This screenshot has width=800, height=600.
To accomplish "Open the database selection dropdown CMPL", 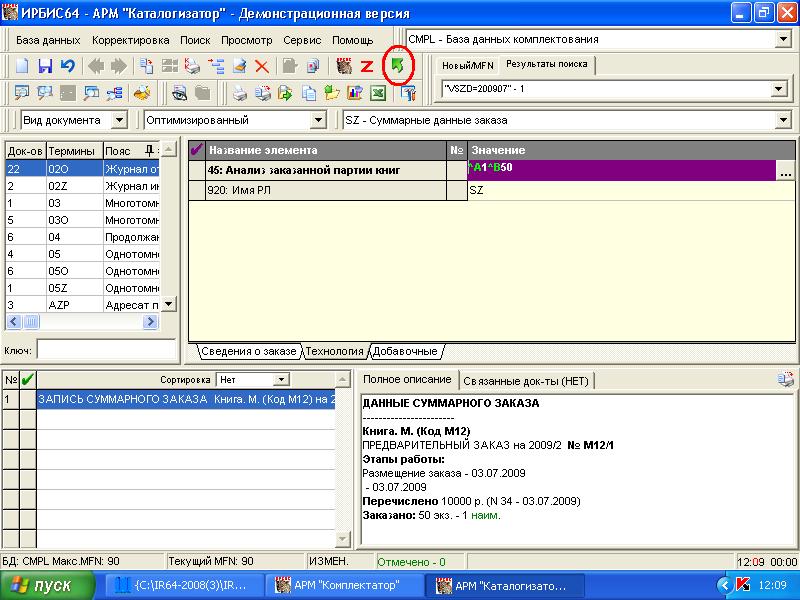I will [782, 39].
